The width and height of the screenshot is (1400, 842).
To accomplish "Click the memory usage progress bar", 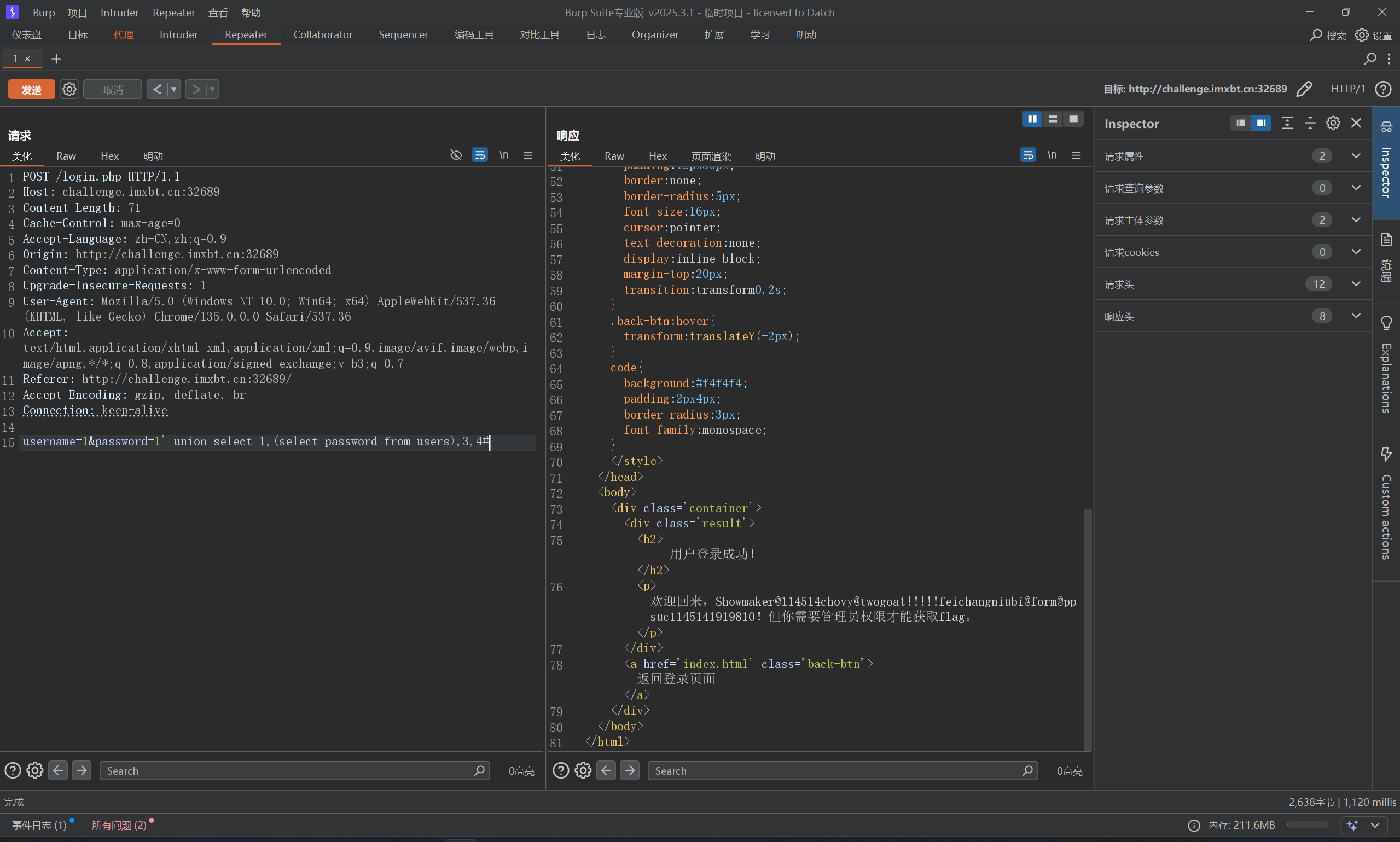I will point(1307,825).
